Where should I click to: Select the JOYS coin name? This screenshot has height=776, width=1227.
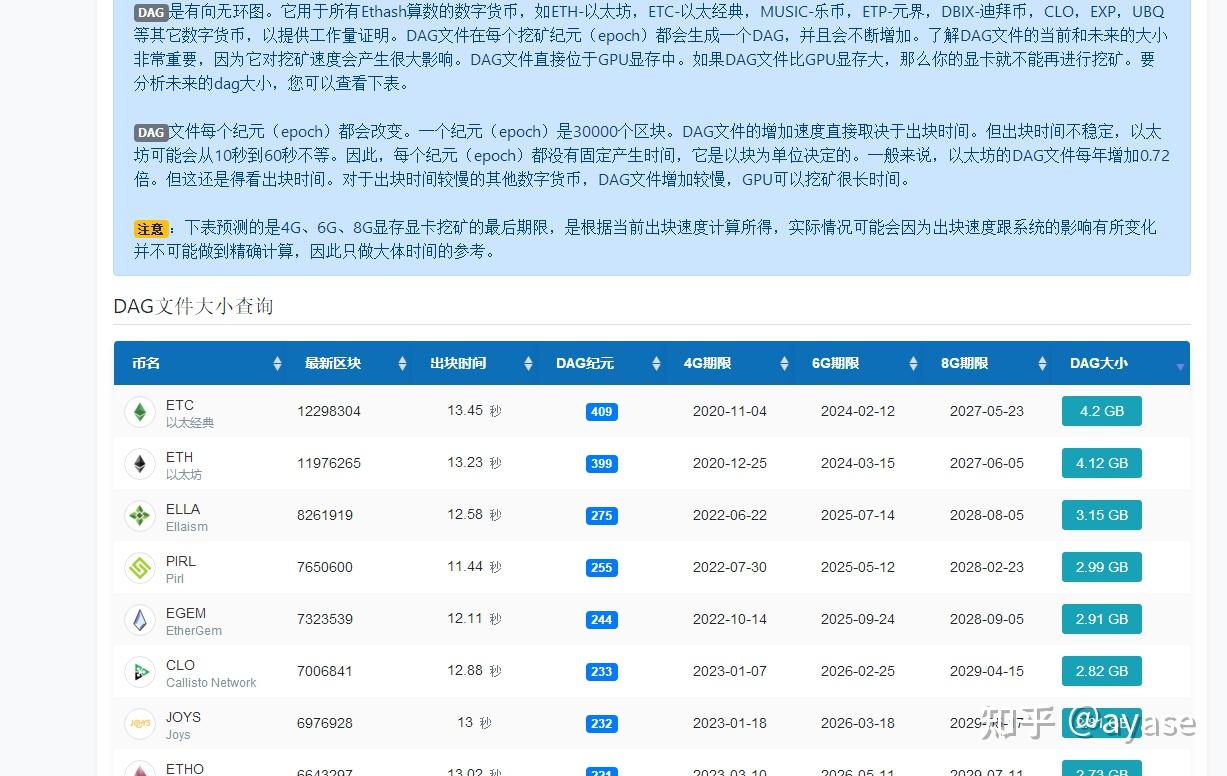point(184,717)
